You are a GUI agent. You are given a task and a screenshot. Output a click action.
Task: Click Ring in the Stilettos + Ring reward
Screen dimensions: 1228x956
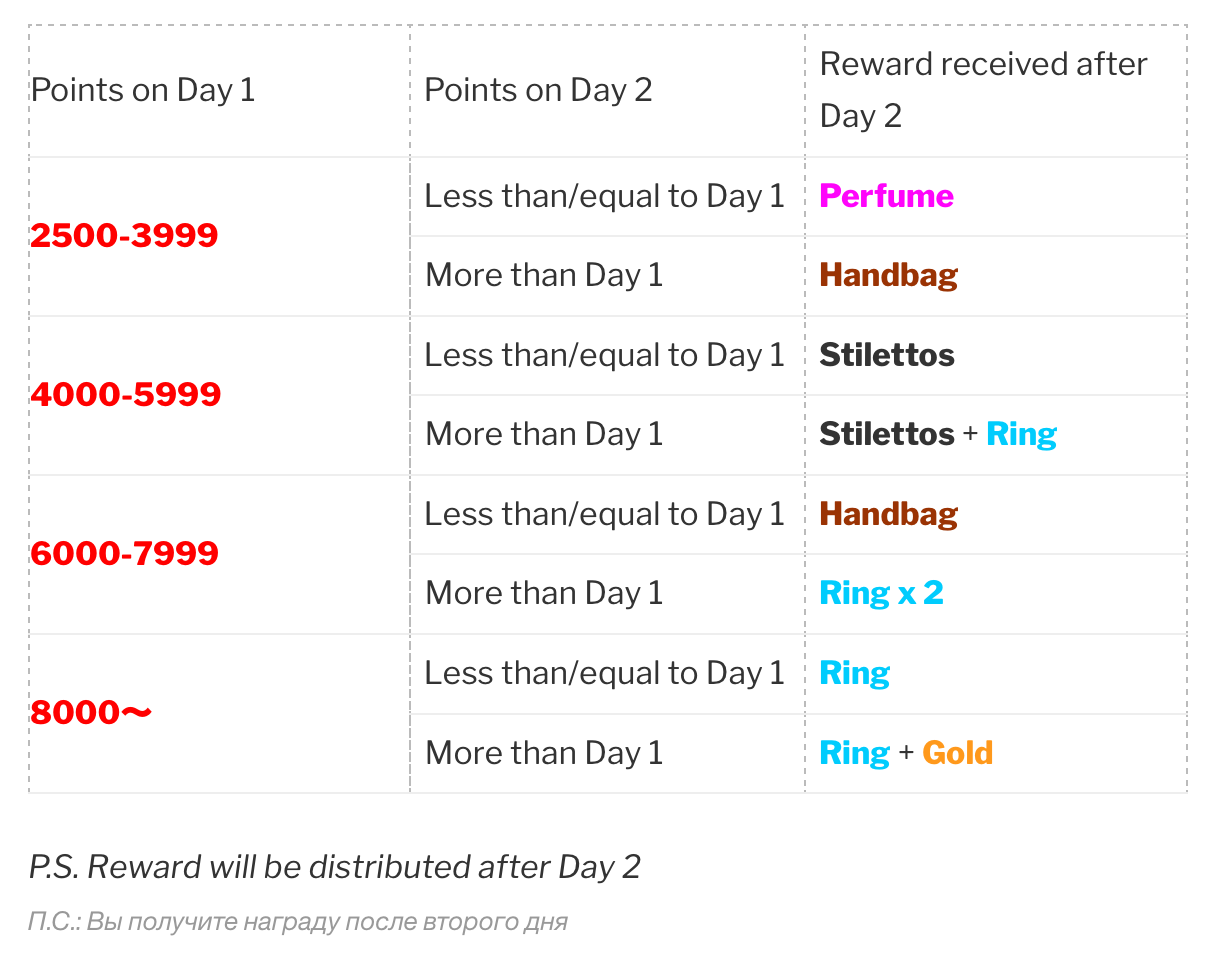click(1021, 434)
